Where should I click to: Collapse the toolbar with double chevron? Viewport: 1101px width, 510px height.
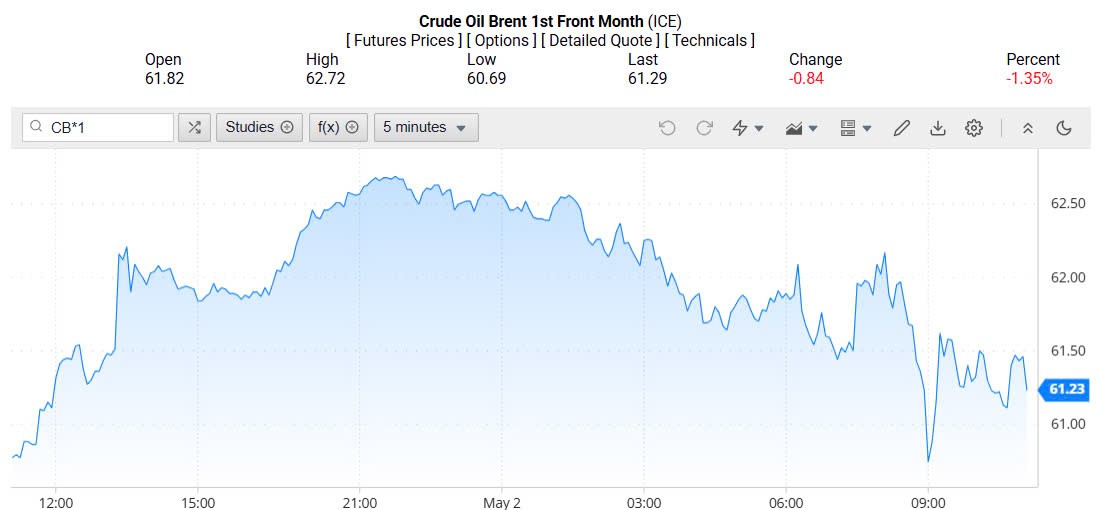[1027, 128]
